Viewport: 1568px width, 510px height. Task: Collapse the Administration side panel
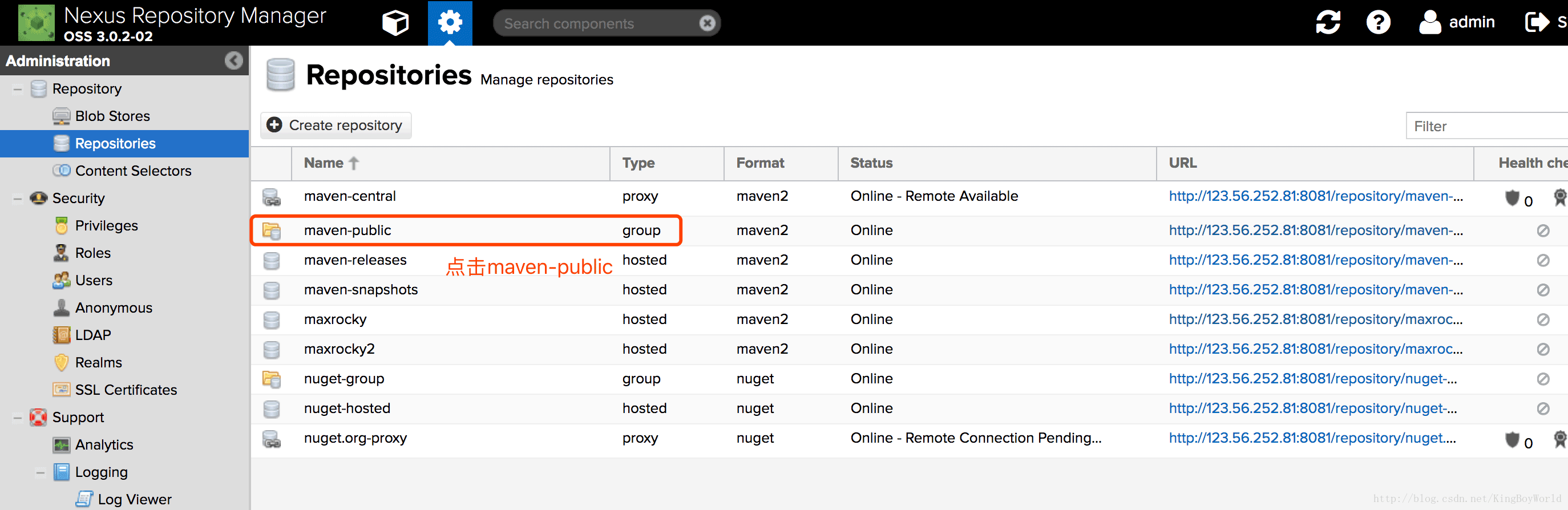234,60
